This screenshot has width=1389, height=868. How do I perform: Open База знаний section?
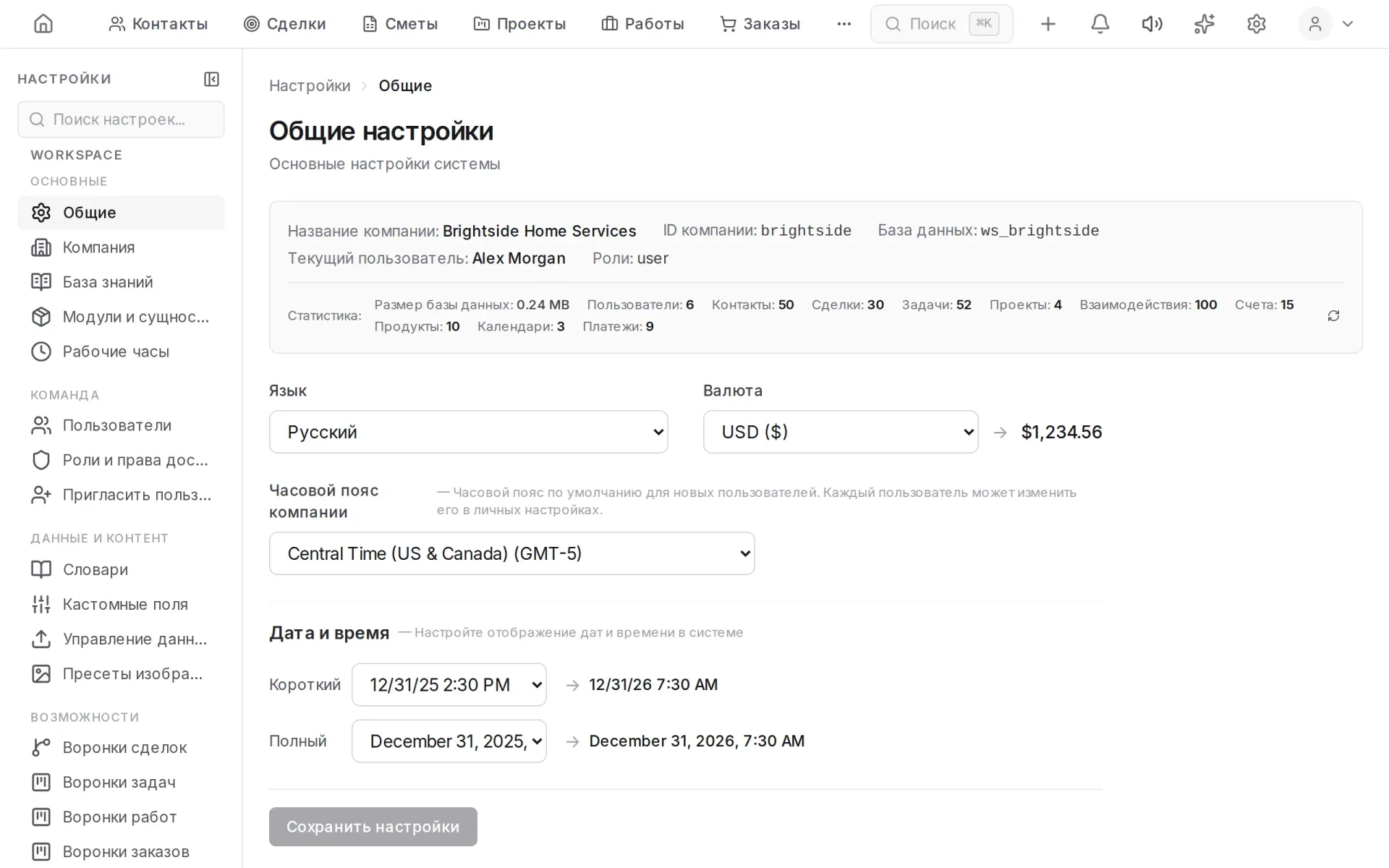point(121,282)
